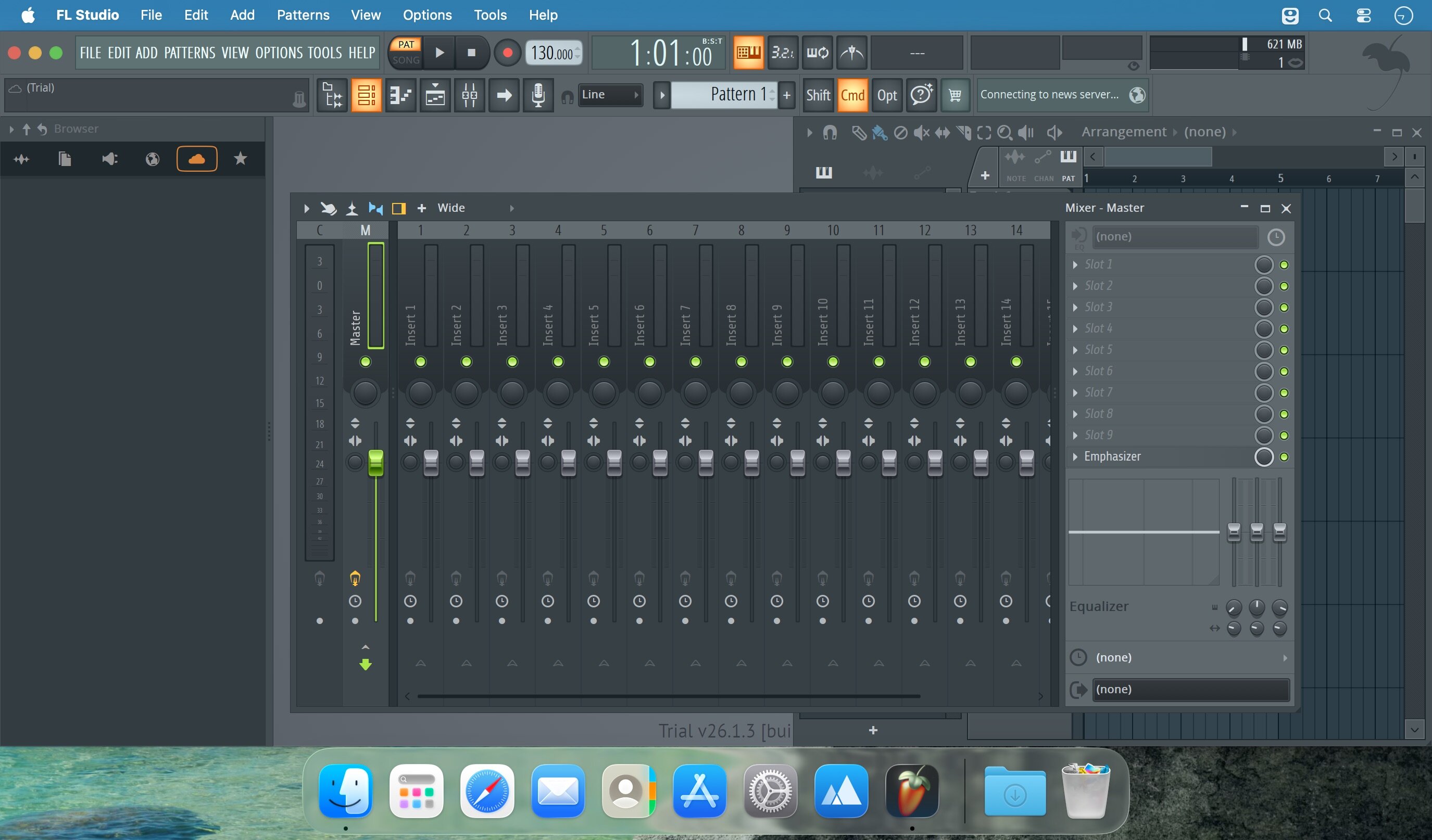The height and width of the screenshot is (840, 1432).
Task: Open the OPTIONS menu in FL toolbar
Action: (x=279, y=53)
